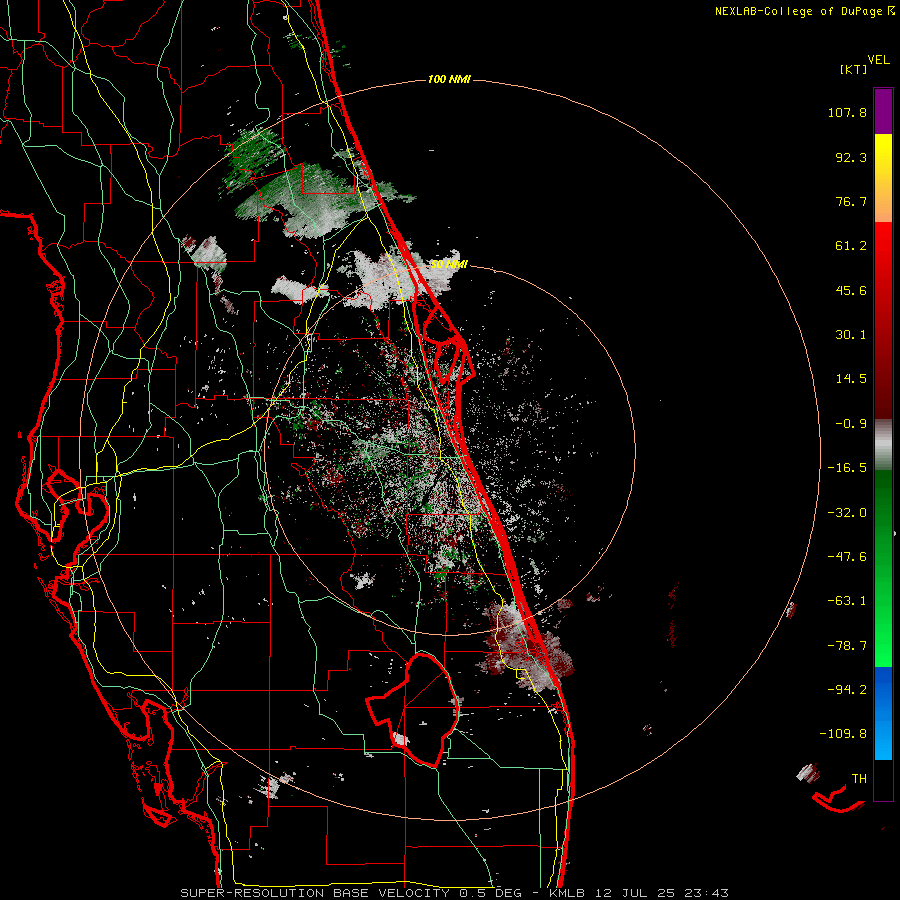Pick the -32.0 legend value
This screenshot has height=900, width=900.
[x=847, y=513]
